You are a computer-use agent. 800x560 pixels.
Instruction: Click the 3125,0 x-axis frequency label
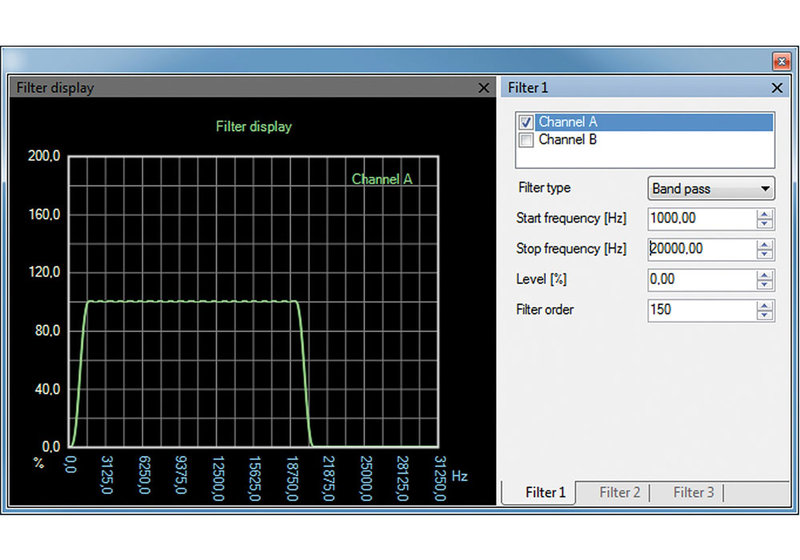pyautogui.click(x=107, y=475)
